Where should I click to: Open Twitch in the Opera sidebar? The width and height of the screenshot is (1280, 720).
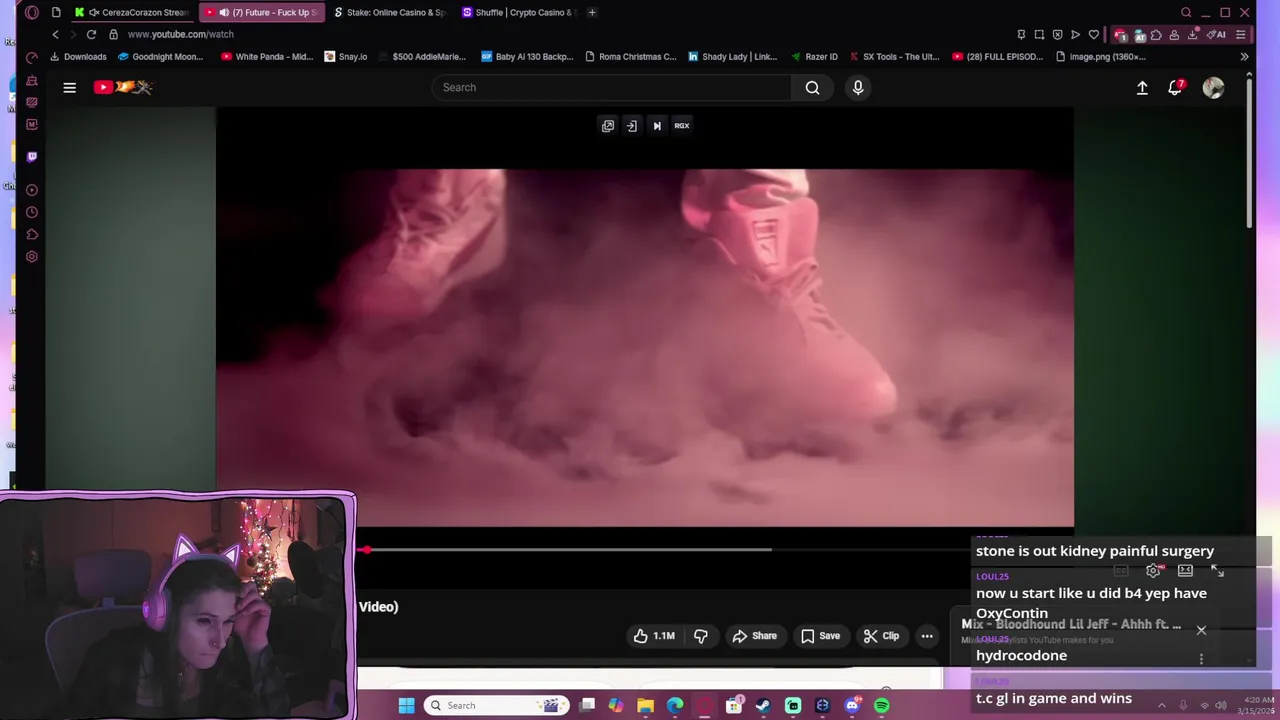coord(32,157)
